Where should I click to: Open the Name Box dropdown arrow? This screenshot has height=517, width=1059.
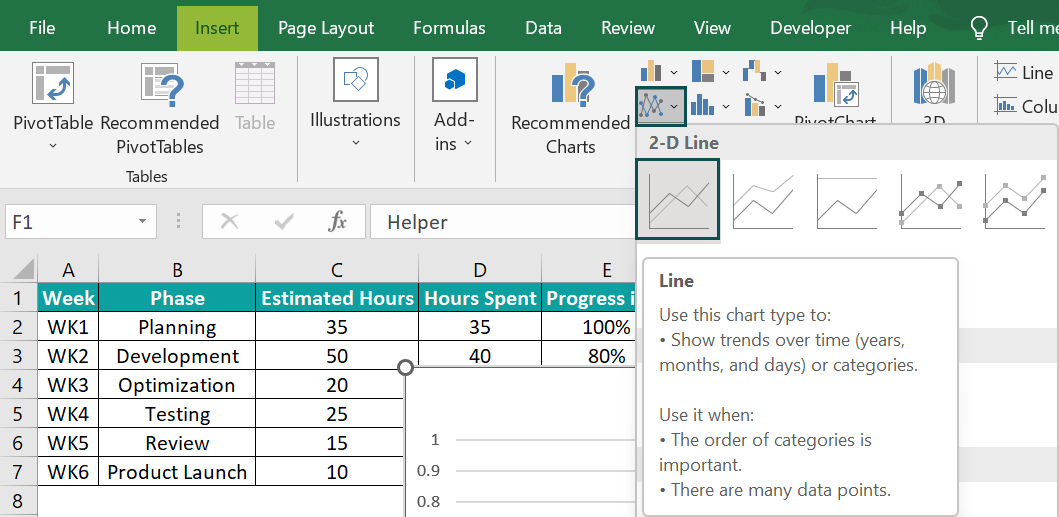(x=142, y=222)
